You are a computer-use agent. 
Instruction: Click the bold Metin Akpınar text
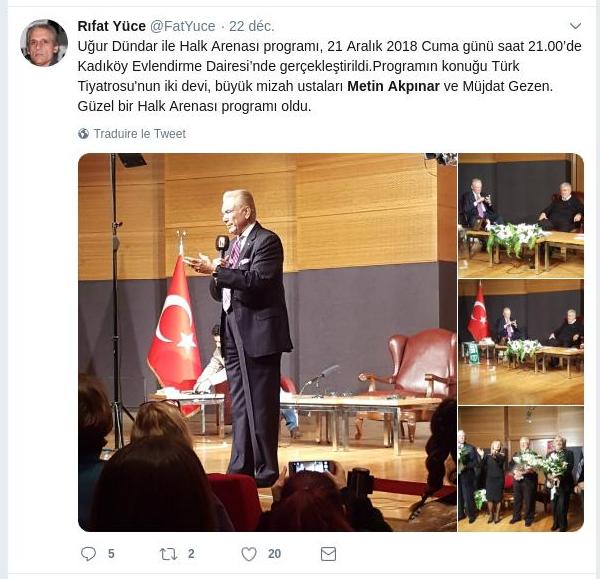(x=393, y=86)
